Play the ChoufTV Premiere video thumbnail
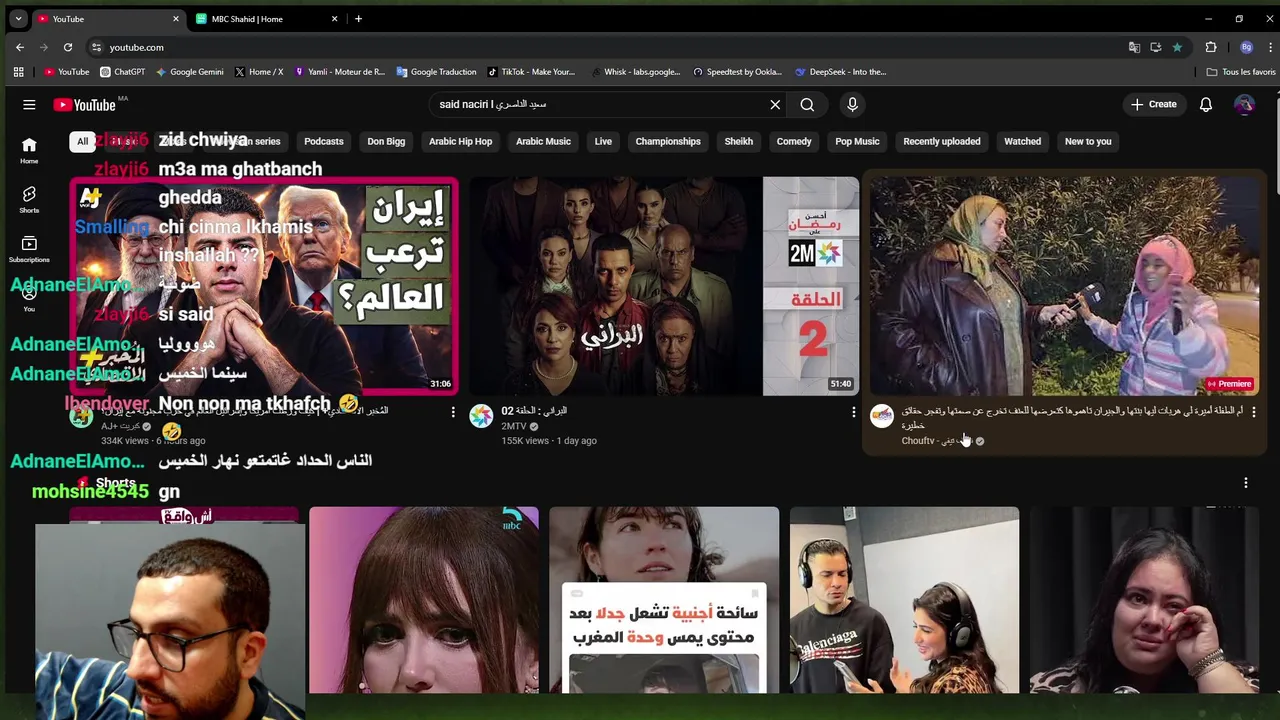Viewport: 1280px width, 720px height. (x=1064, y=286)
